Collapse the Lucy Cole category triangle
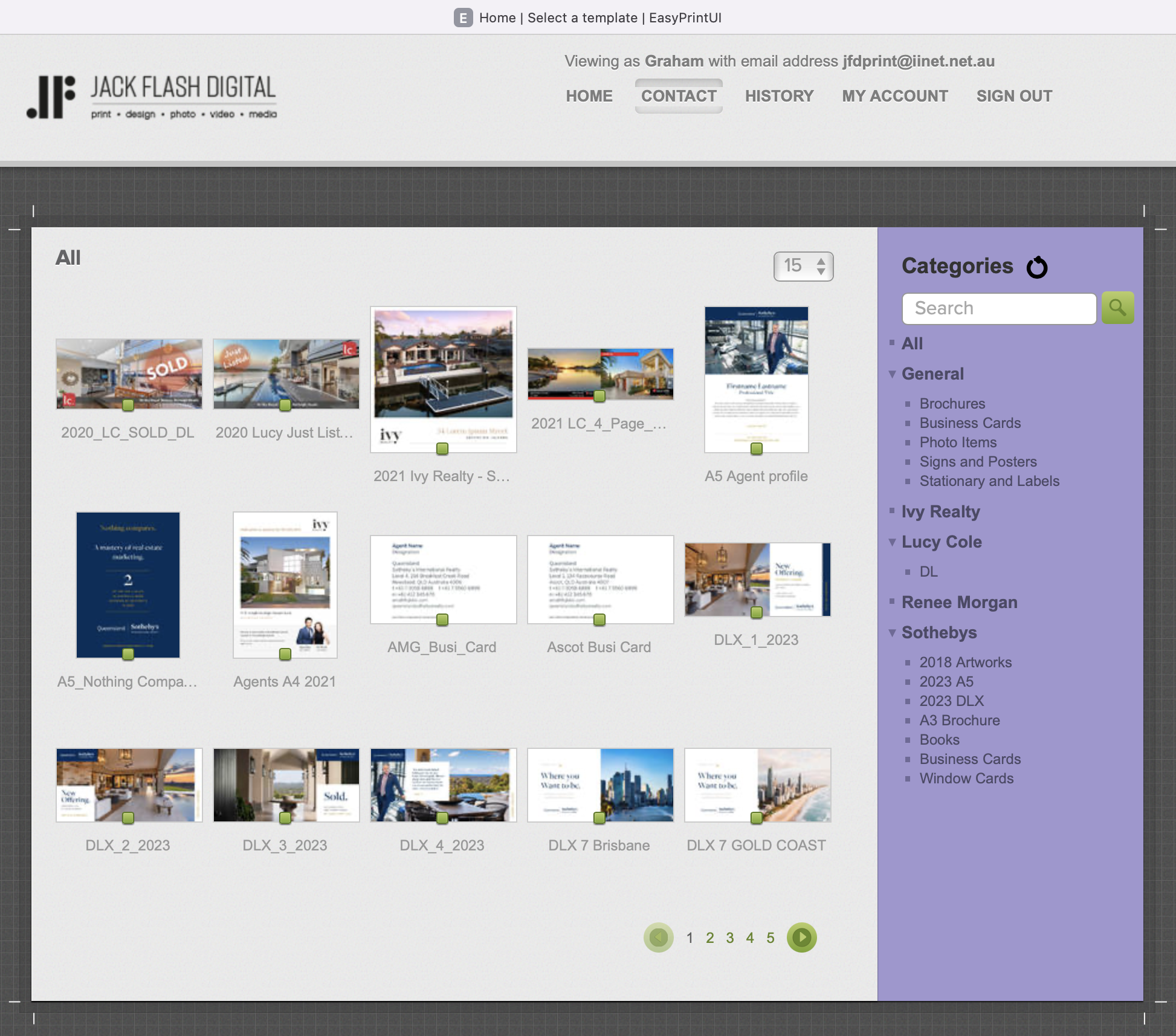 892,542
